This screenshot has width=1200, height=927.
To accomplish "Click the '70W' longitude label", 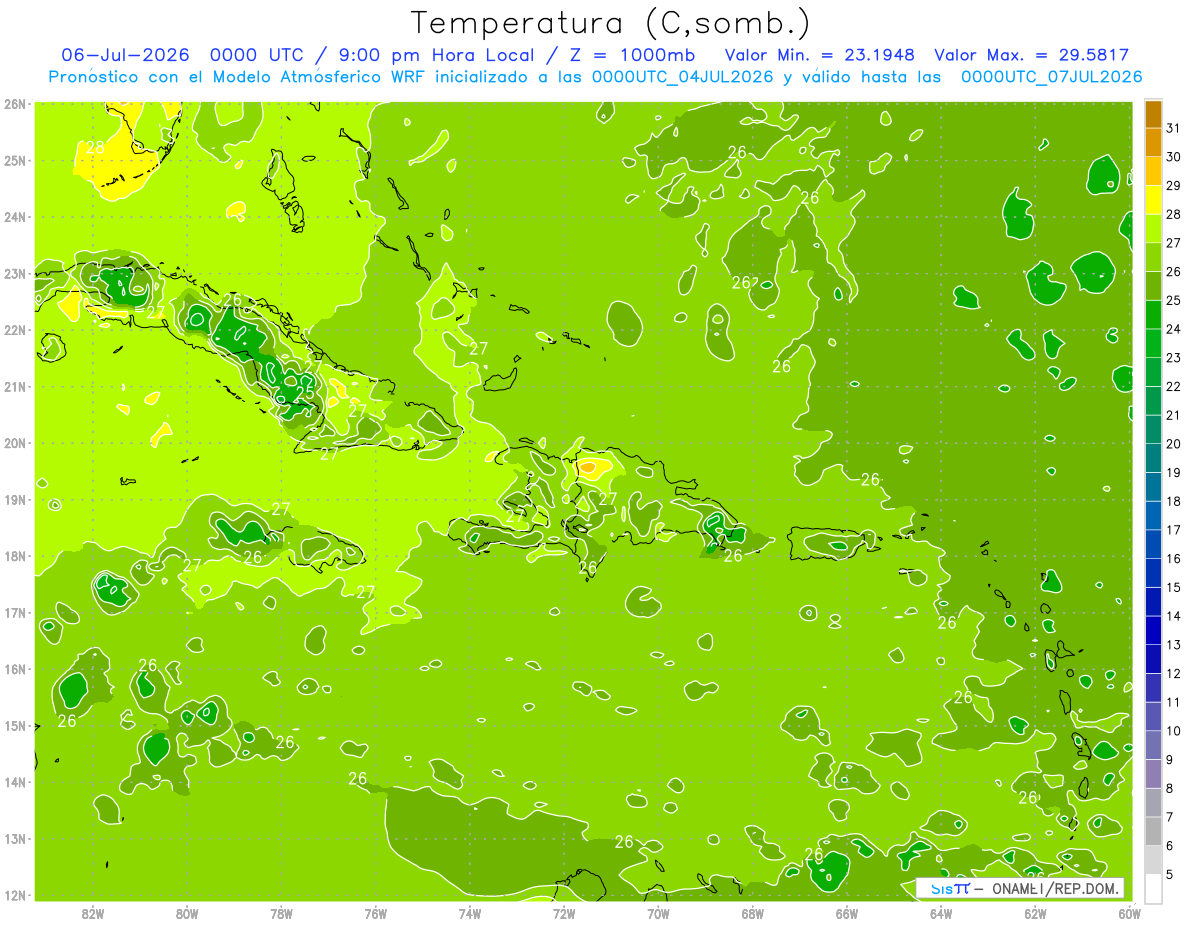I will pyautogui.click(x=658, y=913).
